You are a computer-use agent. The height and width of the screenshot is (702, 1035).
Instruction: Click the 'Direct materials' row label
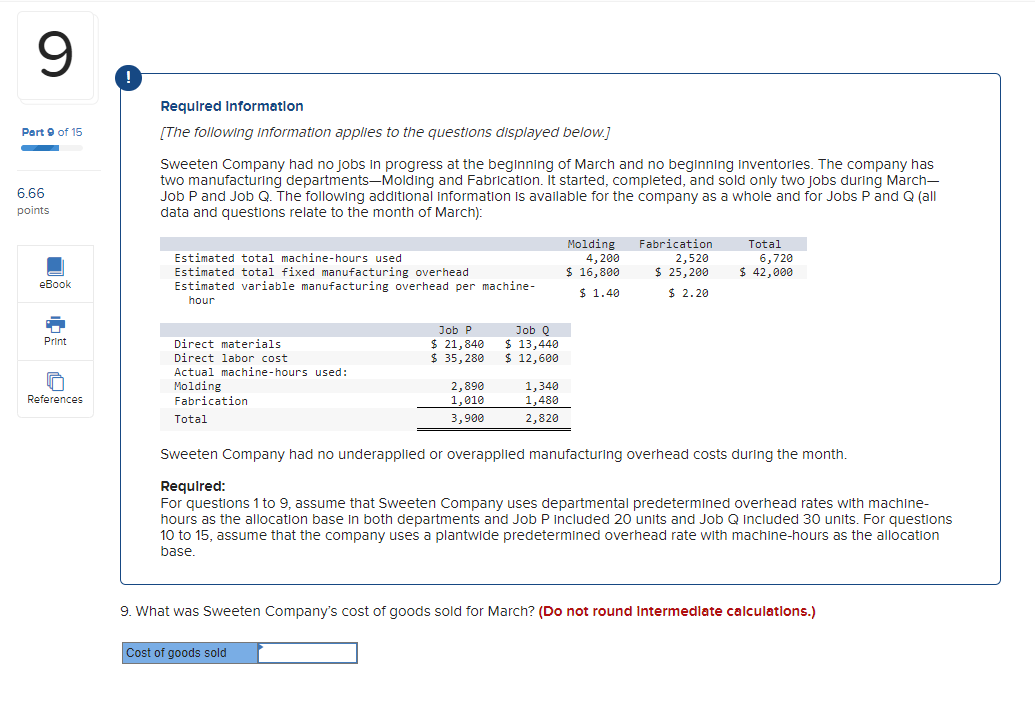click(x=227, y=344)
